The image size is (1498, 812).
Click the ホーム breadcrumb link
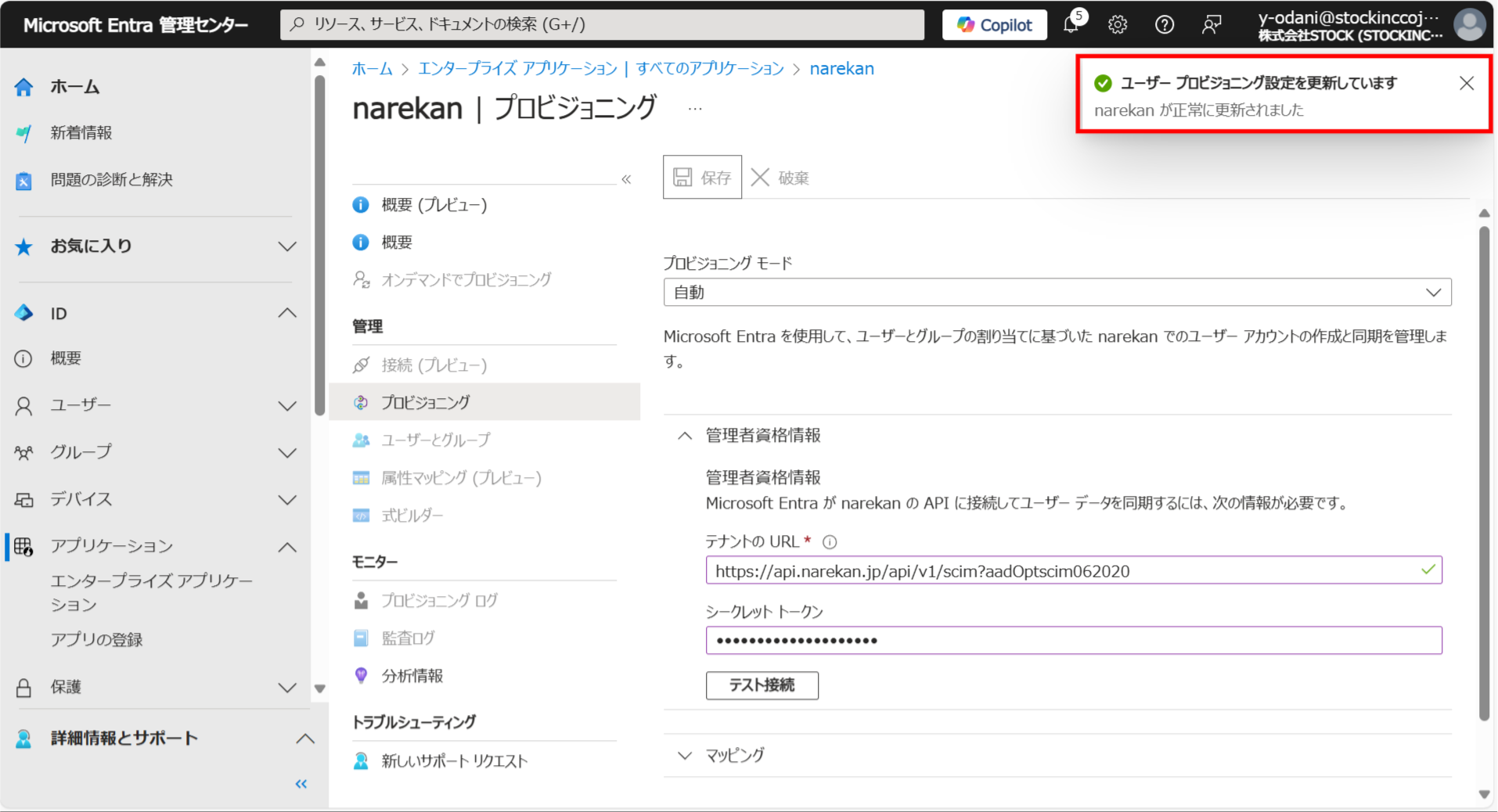click(x=372, y=69)
